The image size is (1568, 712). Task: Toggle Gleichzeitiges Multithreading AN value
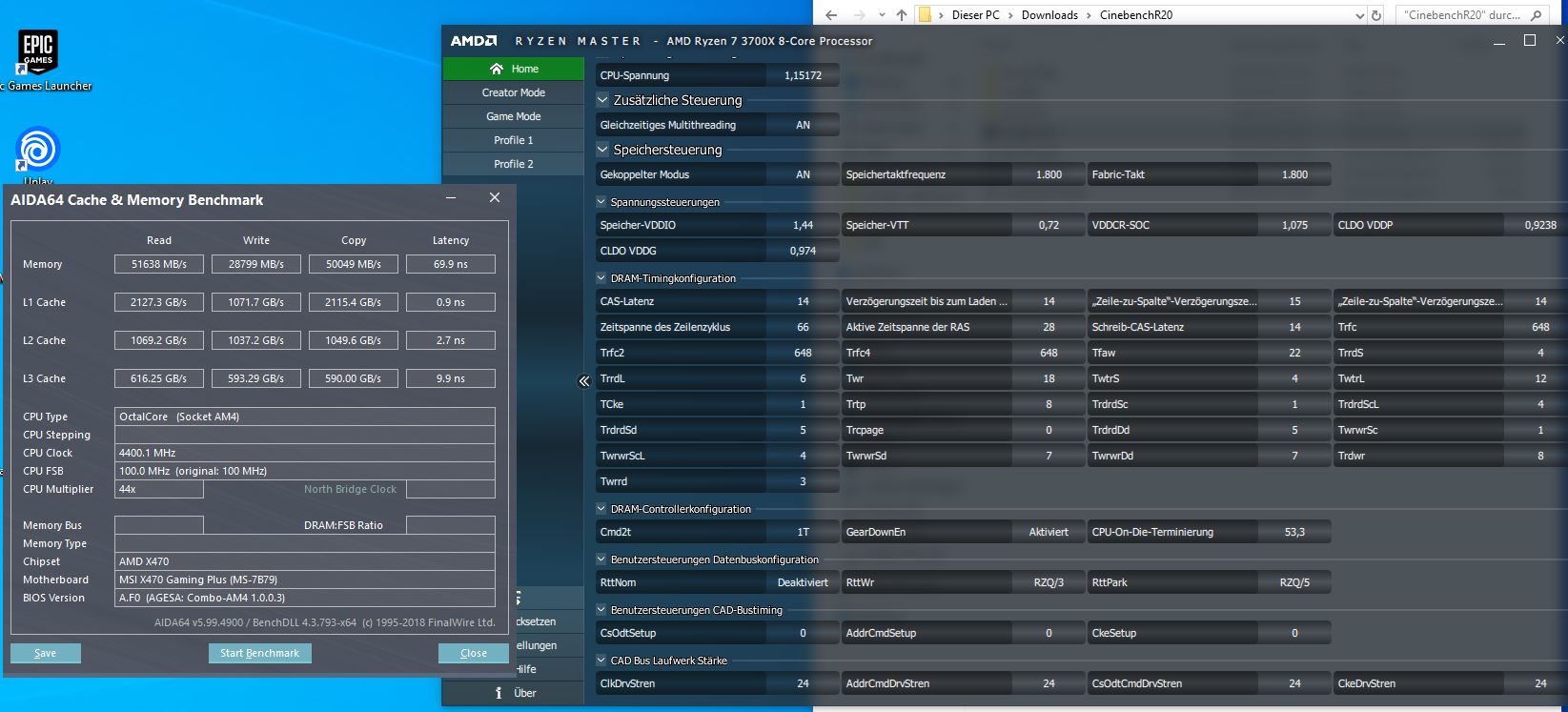point(803,125)
